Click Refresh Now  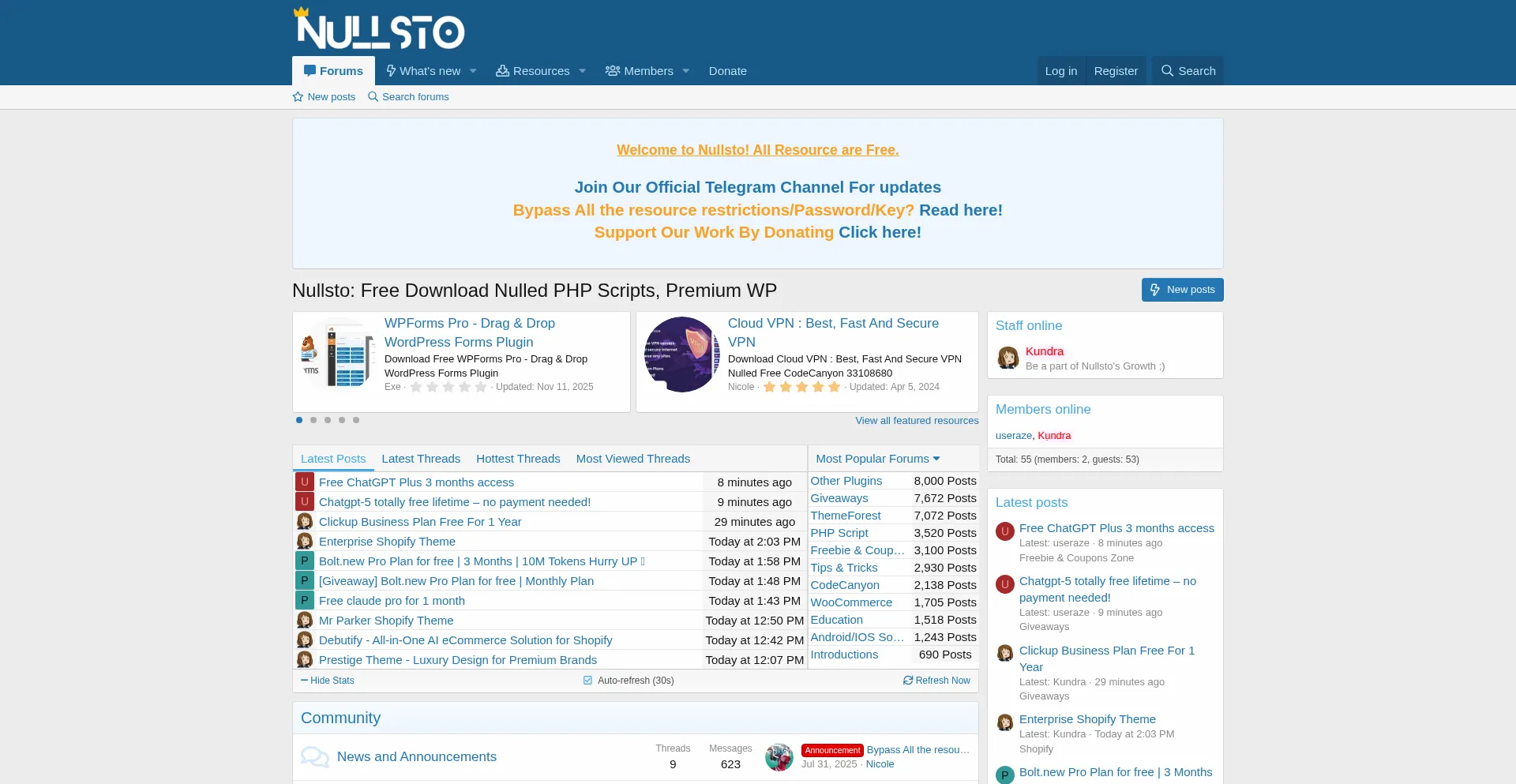(937, 681)
